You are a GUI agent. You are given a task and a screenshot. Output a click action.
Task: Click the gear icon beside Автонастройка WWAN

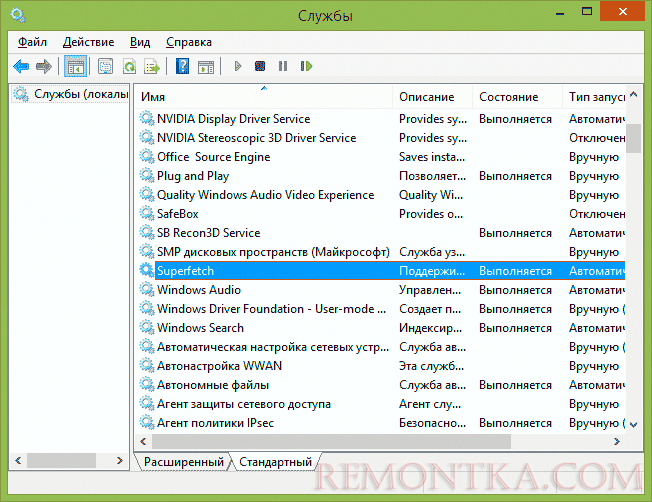click(146, 365)
